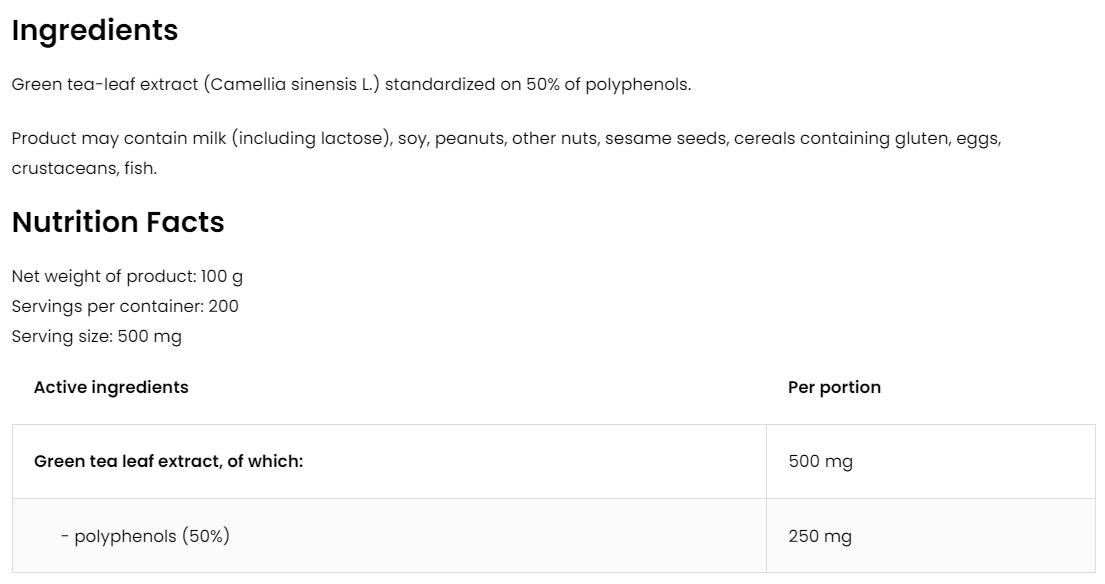Select the "250 mg" table cell
This screenshot has width=1105, height=584.
pos(820,536)
